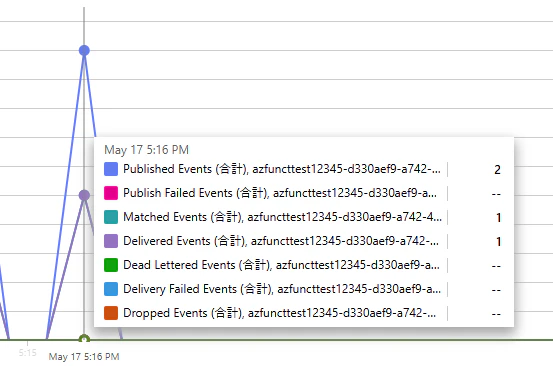Screen dimensions: 553x366
Task: Click the Published Events value 2
Action: click(x=497, y=170)
